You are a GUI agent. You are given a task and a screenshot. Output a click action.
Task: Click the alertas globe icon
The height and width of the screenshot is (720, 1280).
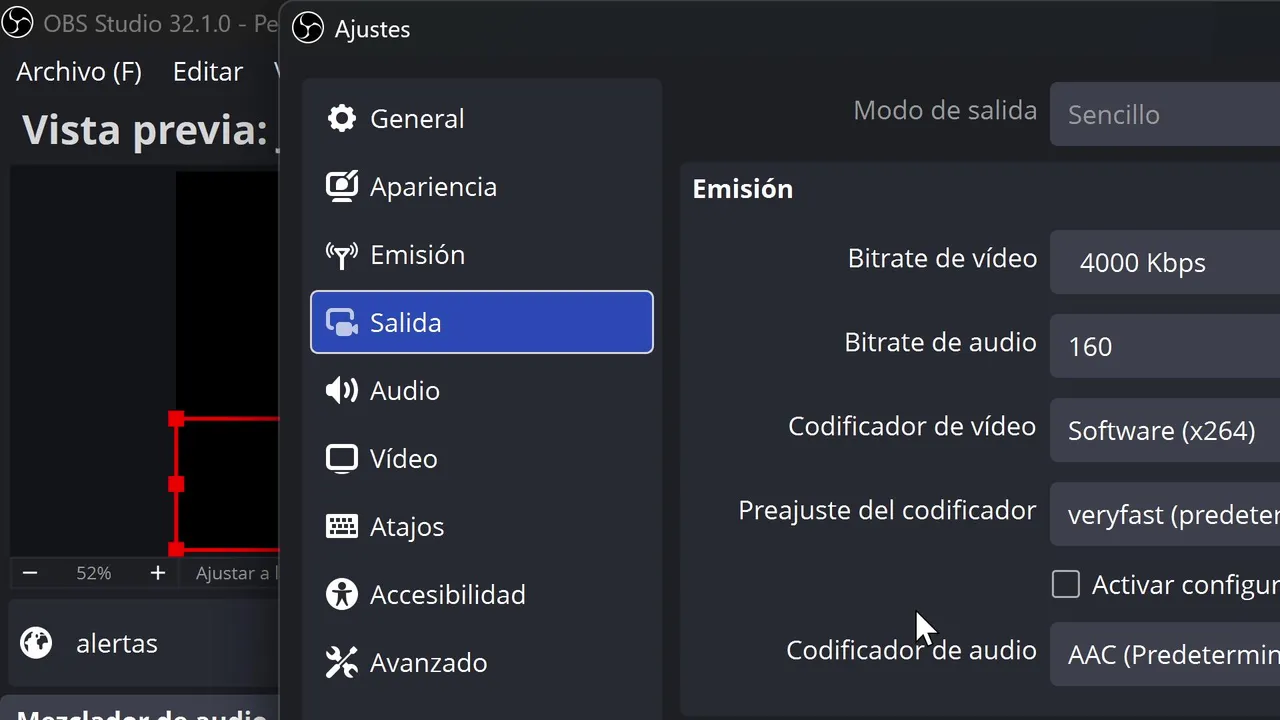click(36, 643)
